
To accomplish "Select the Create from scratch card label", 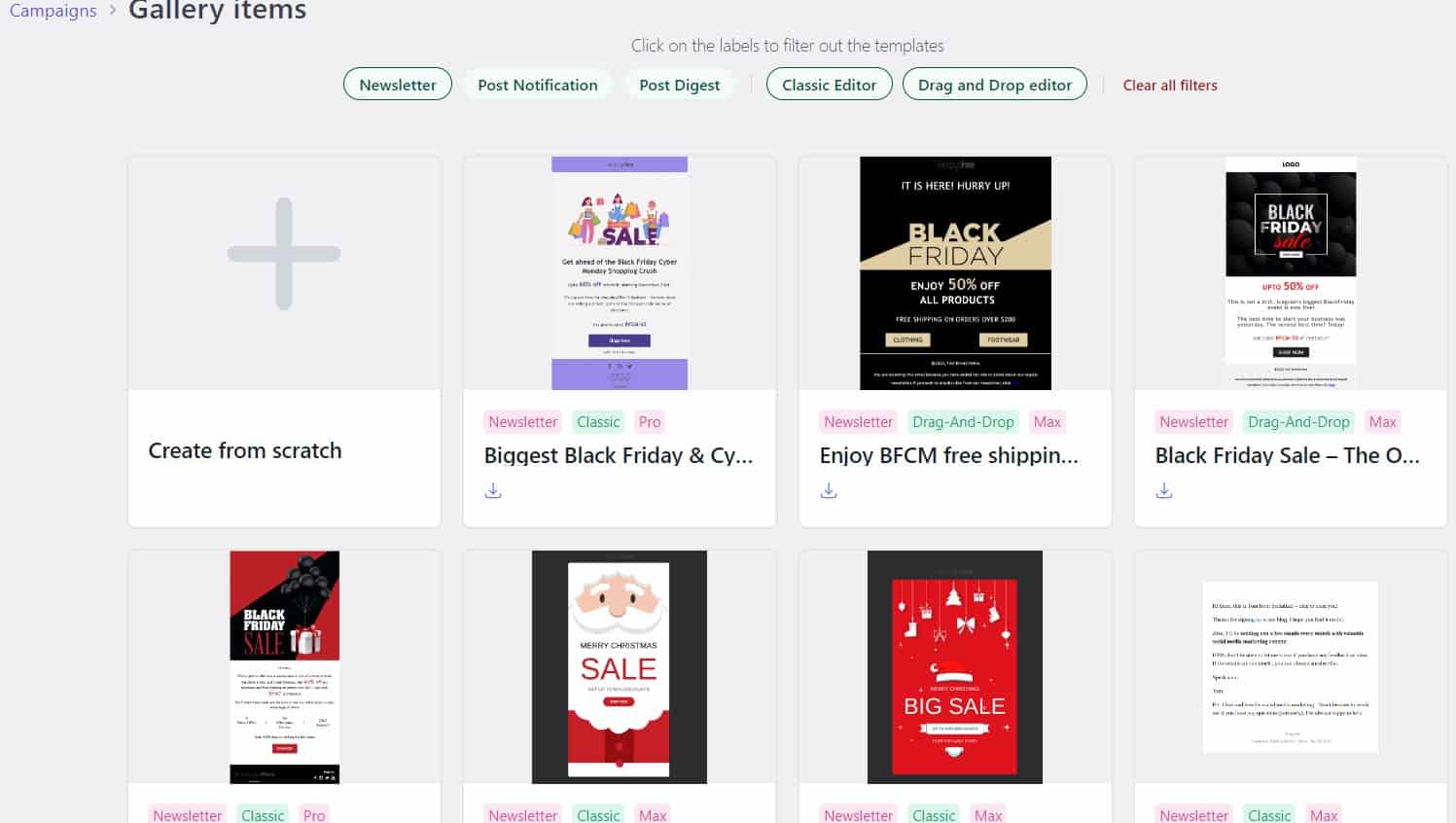I will pos(245,450).
